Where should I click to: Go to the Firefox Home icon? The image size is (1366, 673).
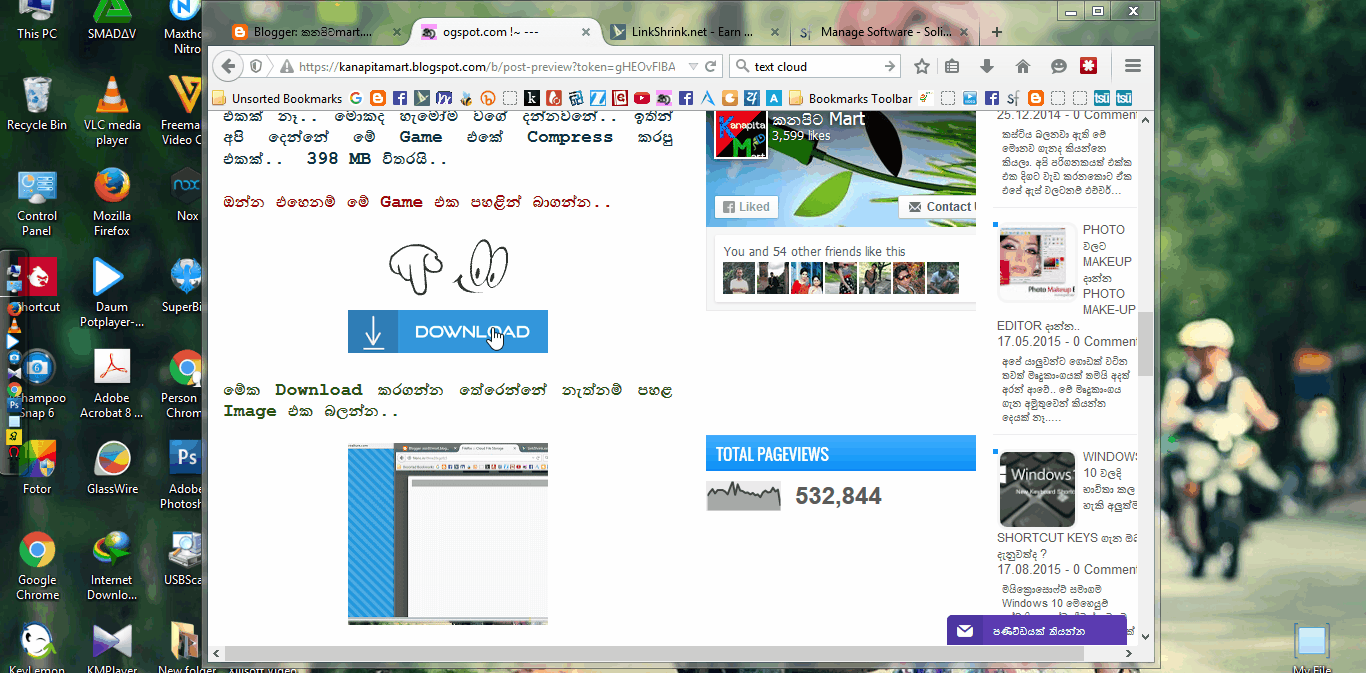click(1022, 66)
